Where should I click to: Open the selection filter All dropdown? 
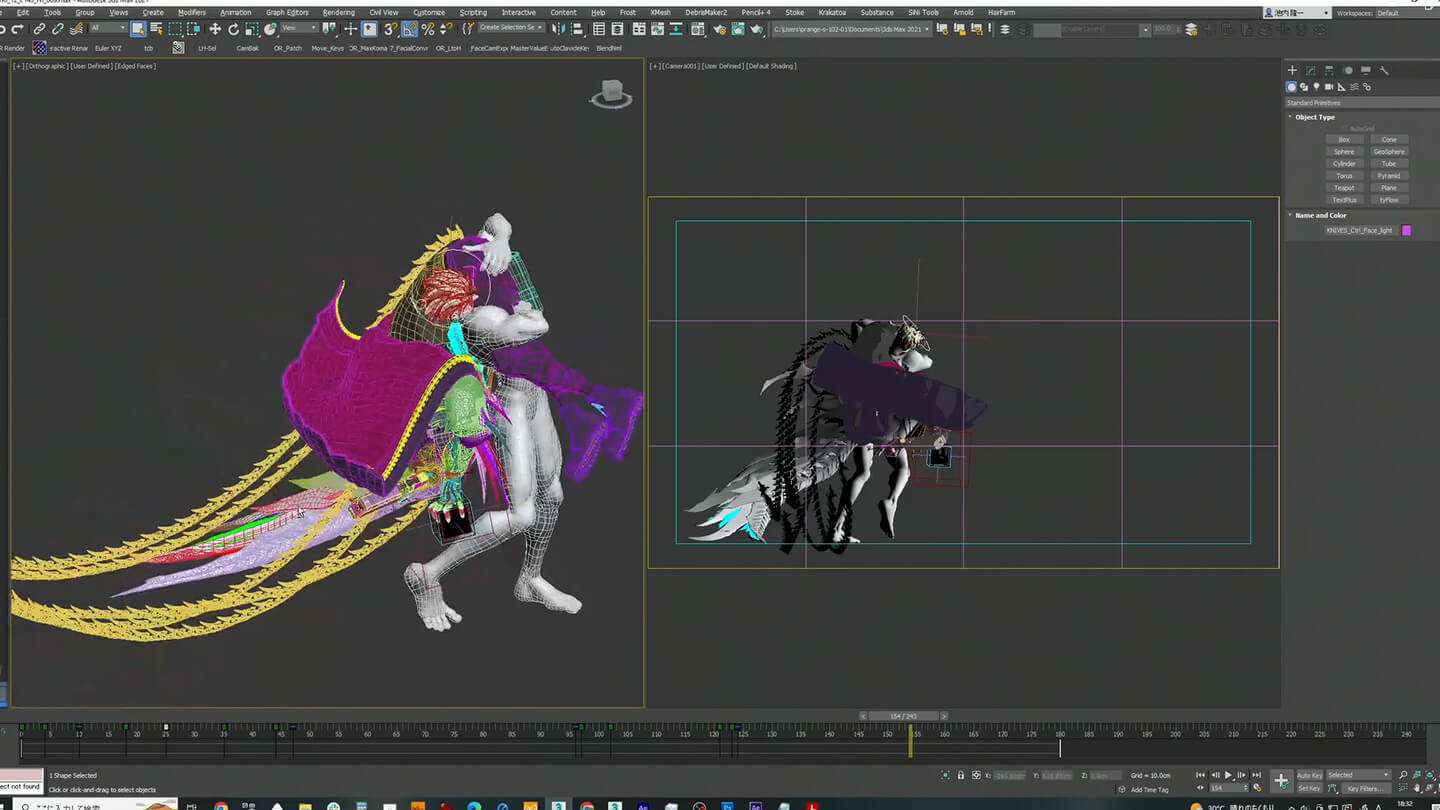point(109,28)
